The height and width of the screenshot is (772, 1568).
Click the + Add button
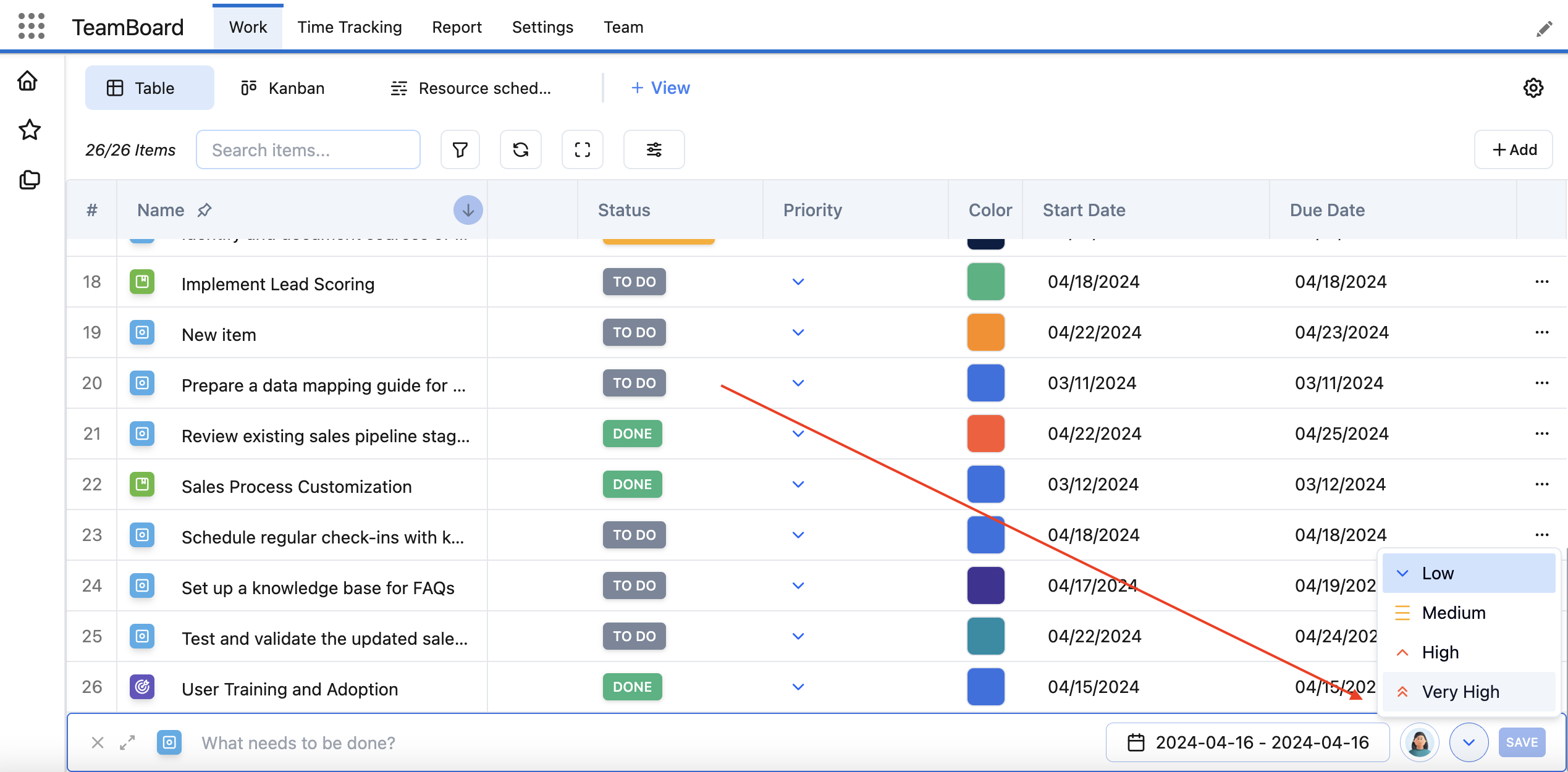tap(1514, 149)
